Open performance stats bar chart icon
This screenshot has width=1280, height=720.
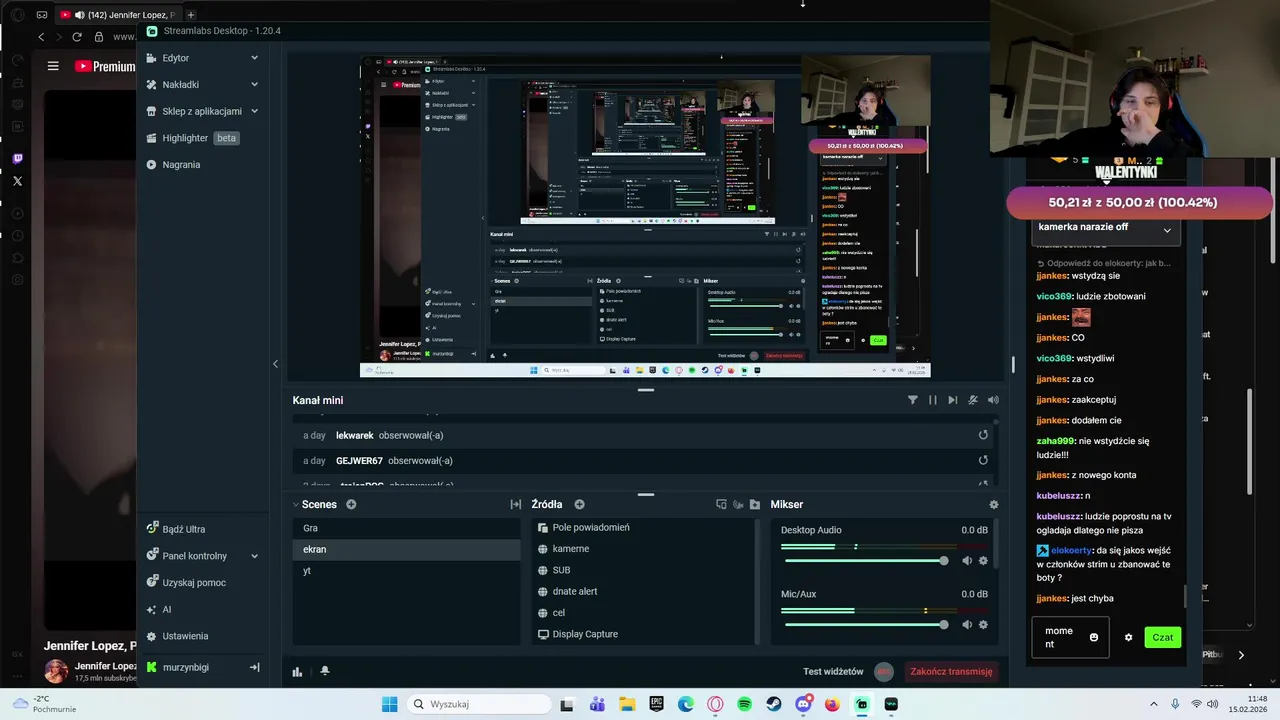(297, 671)
